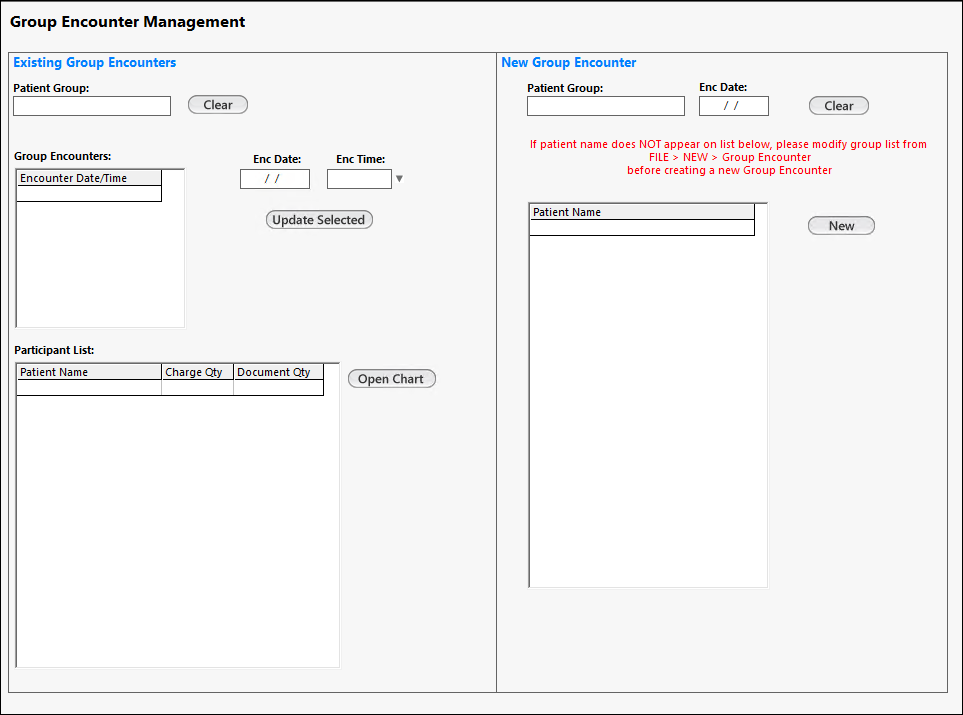963x715 pixels.
Task: Click Patient Name header in Participant List
Action: [x=89, y=372]
